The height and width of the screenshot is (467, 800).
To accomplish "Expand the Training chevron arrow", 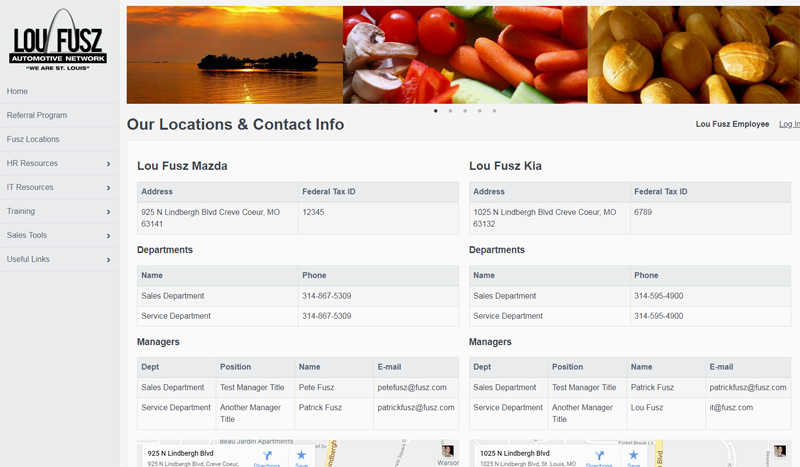I will (x=108, y=212).
